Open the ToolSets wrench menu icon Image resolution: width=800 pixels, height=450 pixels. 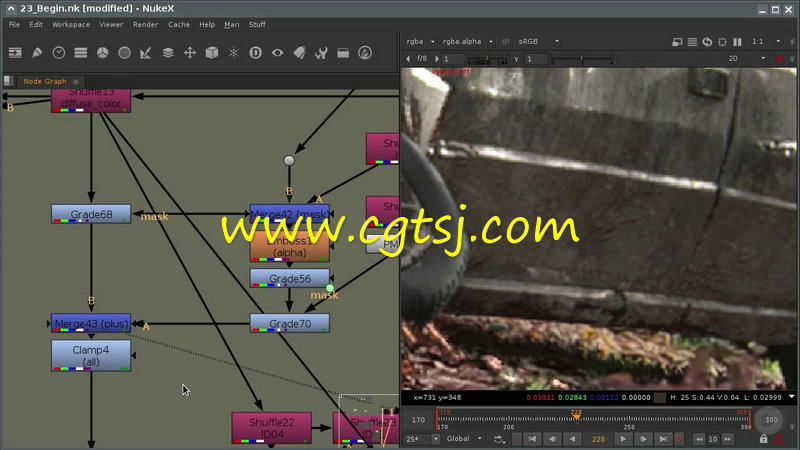pos(321,53)
